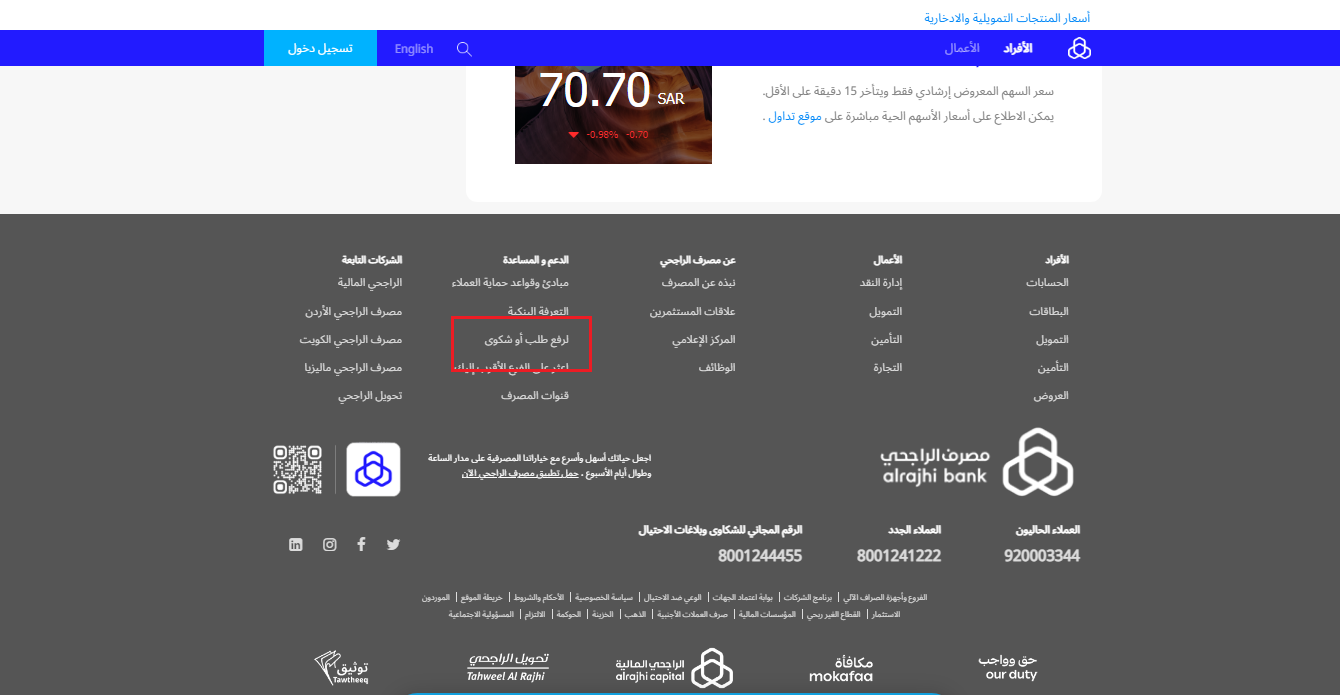Viewport: 1340px width, 695px height.
Task: Open the Instagram social icon
Action: tap(329, 545)
